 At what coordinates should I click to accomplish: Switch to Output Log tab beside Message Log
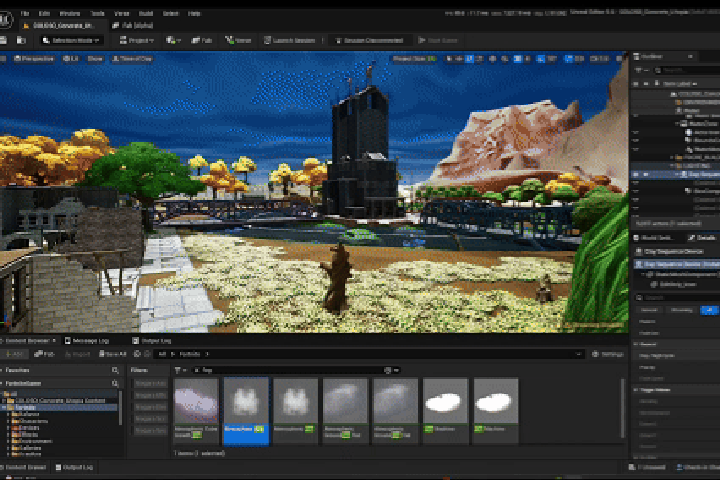pyautogui.click(x=152, y=341)
